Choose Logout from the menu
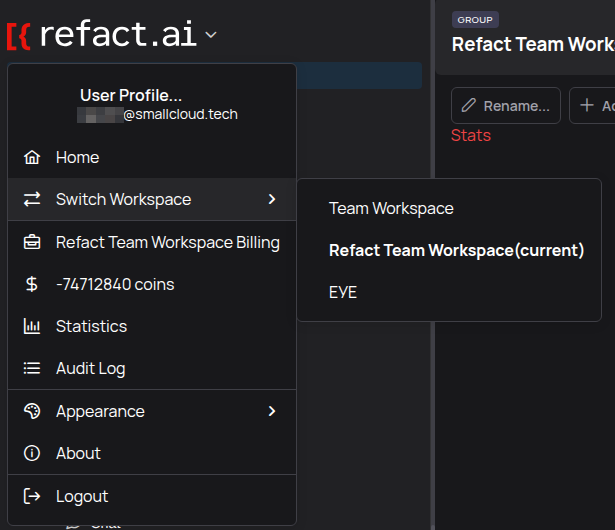The image size is (615, 530). pyautogui.click(x=152, y=496)
